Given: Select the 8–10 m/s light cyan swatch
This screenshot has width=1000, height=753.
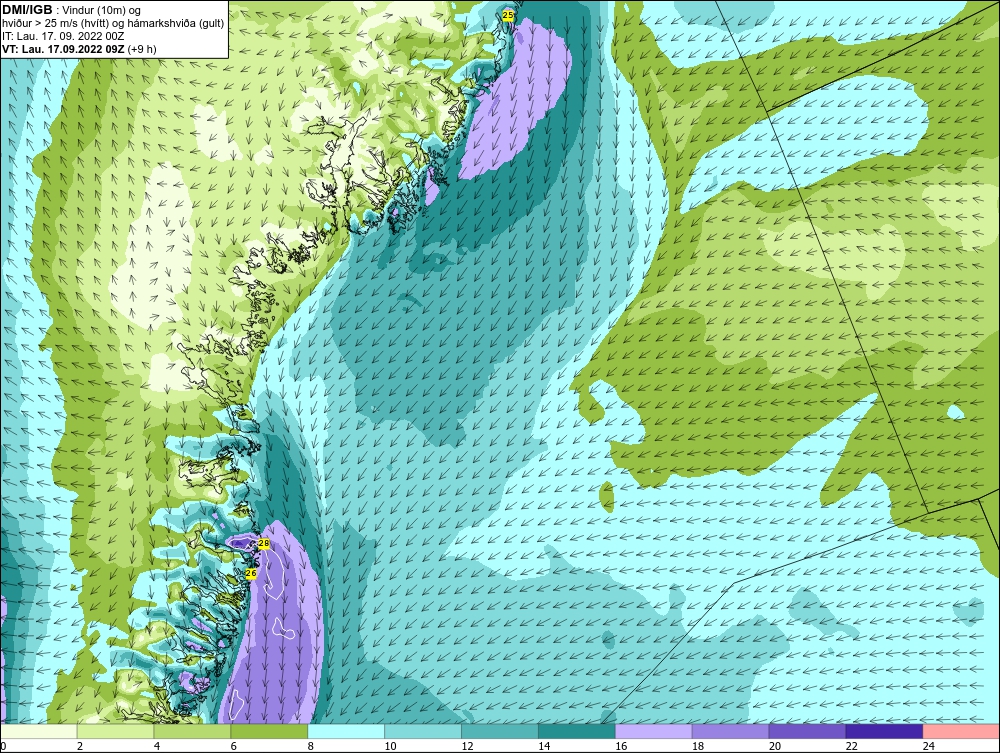Looking at the screenshot, I should (346, 731).
